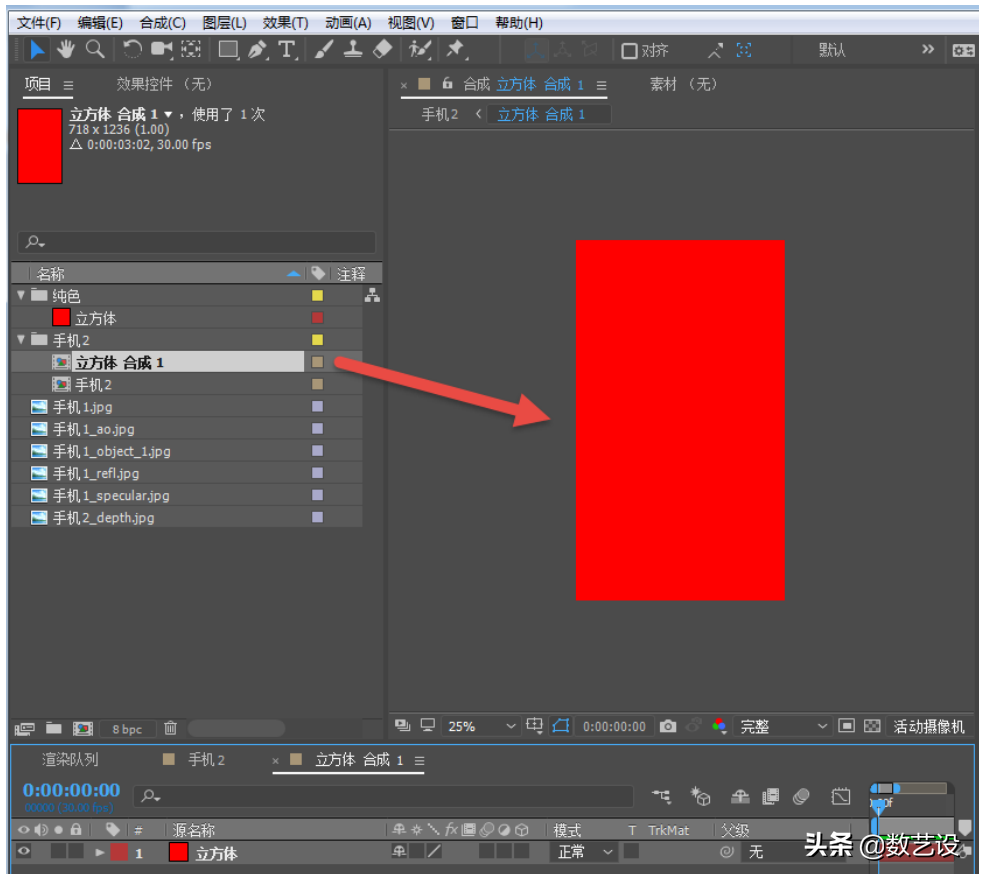Image resolution: width=983 pixels, height=881 pixels.
Task: Delete selected item with trash icon
Action: [170, 728]
